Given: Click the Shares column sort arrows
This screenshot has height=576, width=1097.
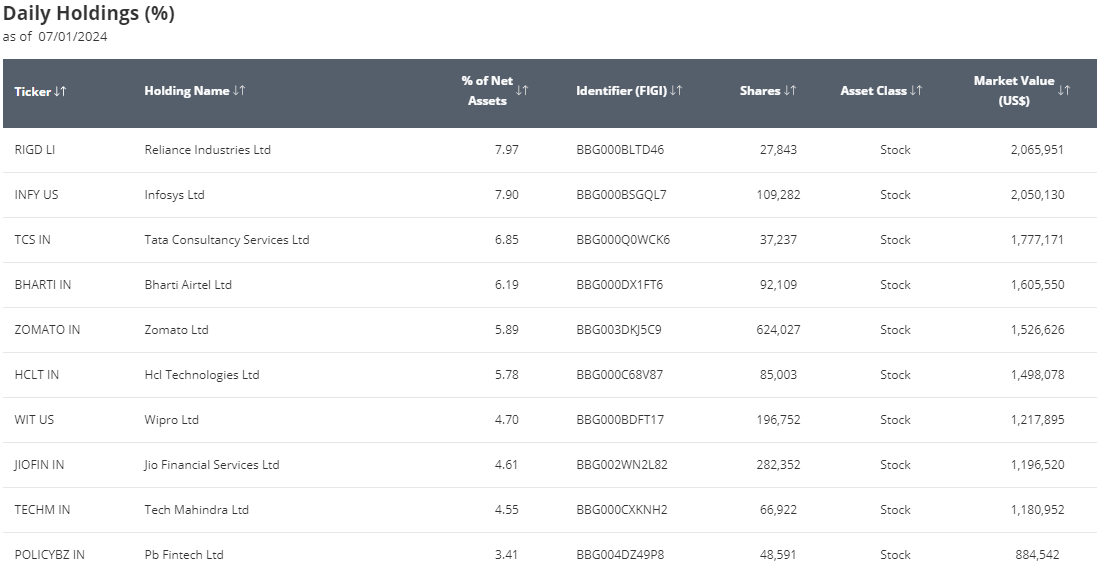Looking at the screenshot, I should click(790, 90).
